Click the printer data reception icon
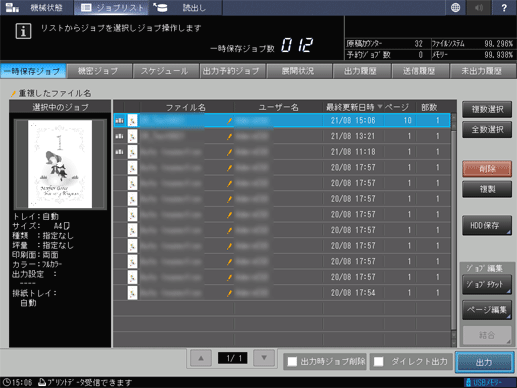Image resolution: width=517 pixels, height=388 pixels. 42,382
